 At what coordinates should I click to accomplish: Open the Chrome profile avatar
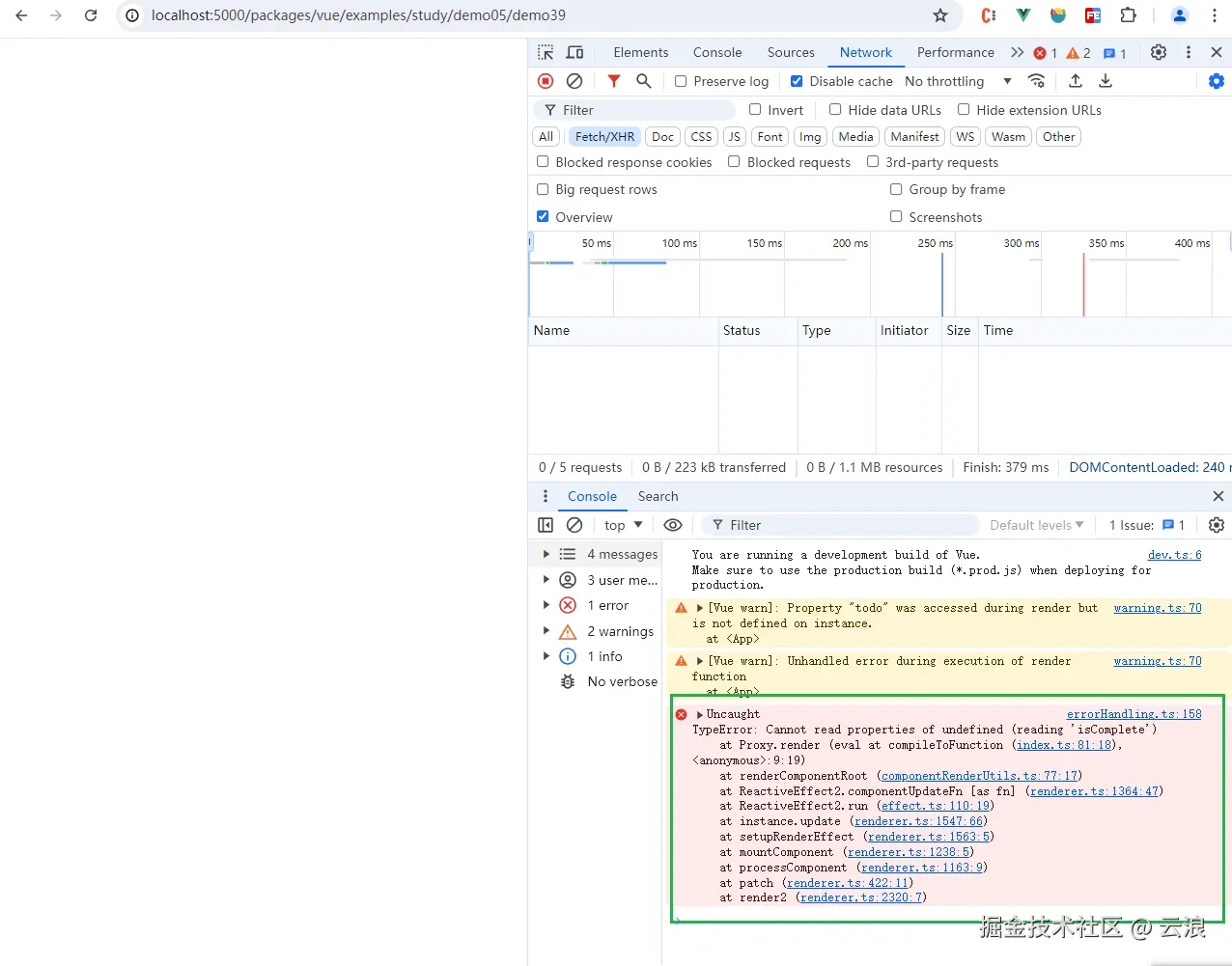tap(1179, 15)
